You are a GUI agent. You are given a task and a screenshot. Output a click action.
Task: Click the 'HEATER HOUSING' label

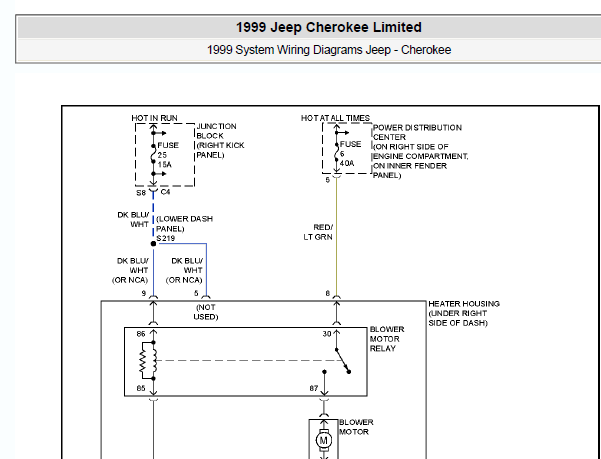click(464, 304)
